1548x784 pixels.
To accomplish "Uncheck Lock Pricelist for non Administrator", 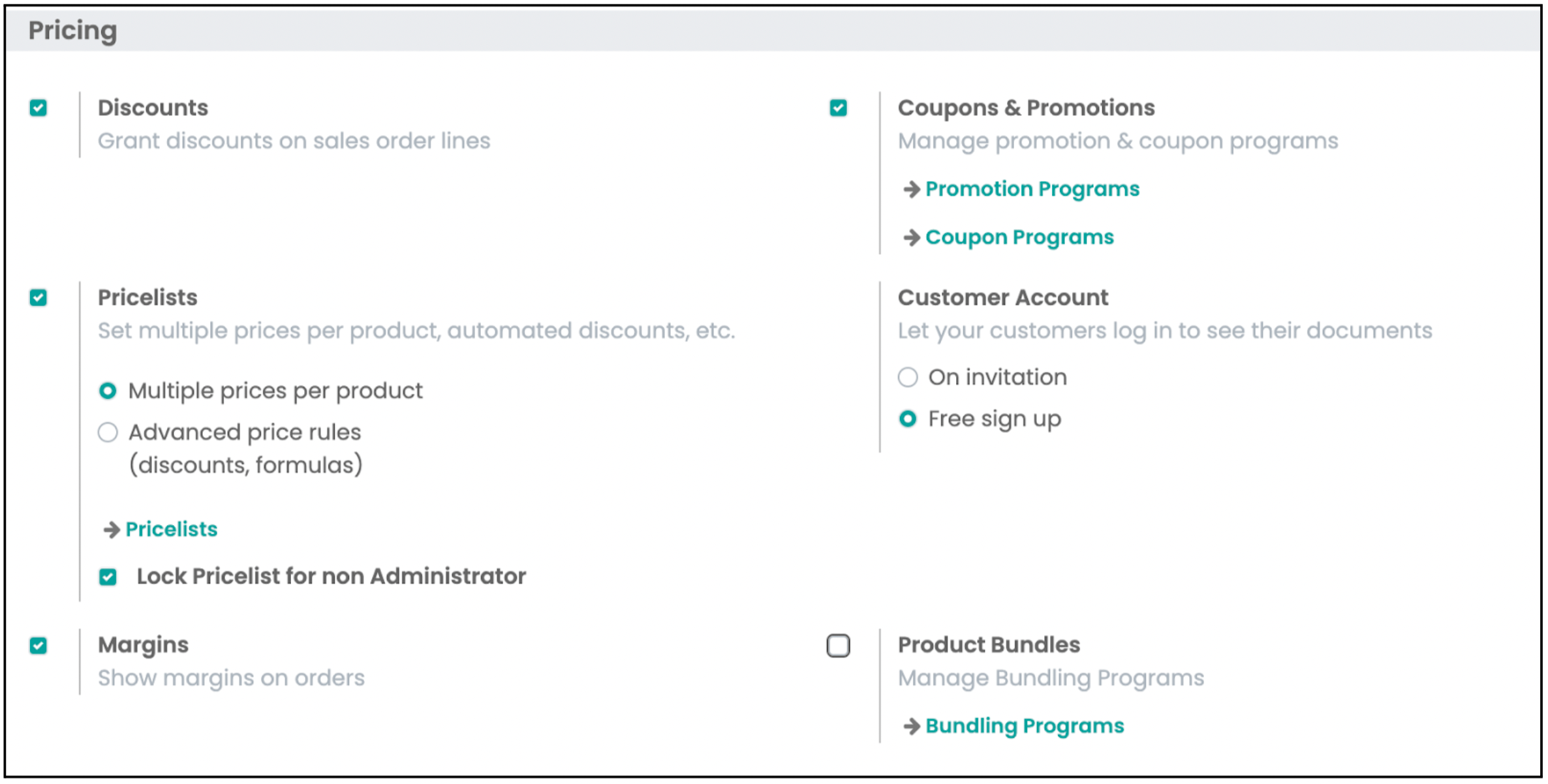I will coord(108,577).
